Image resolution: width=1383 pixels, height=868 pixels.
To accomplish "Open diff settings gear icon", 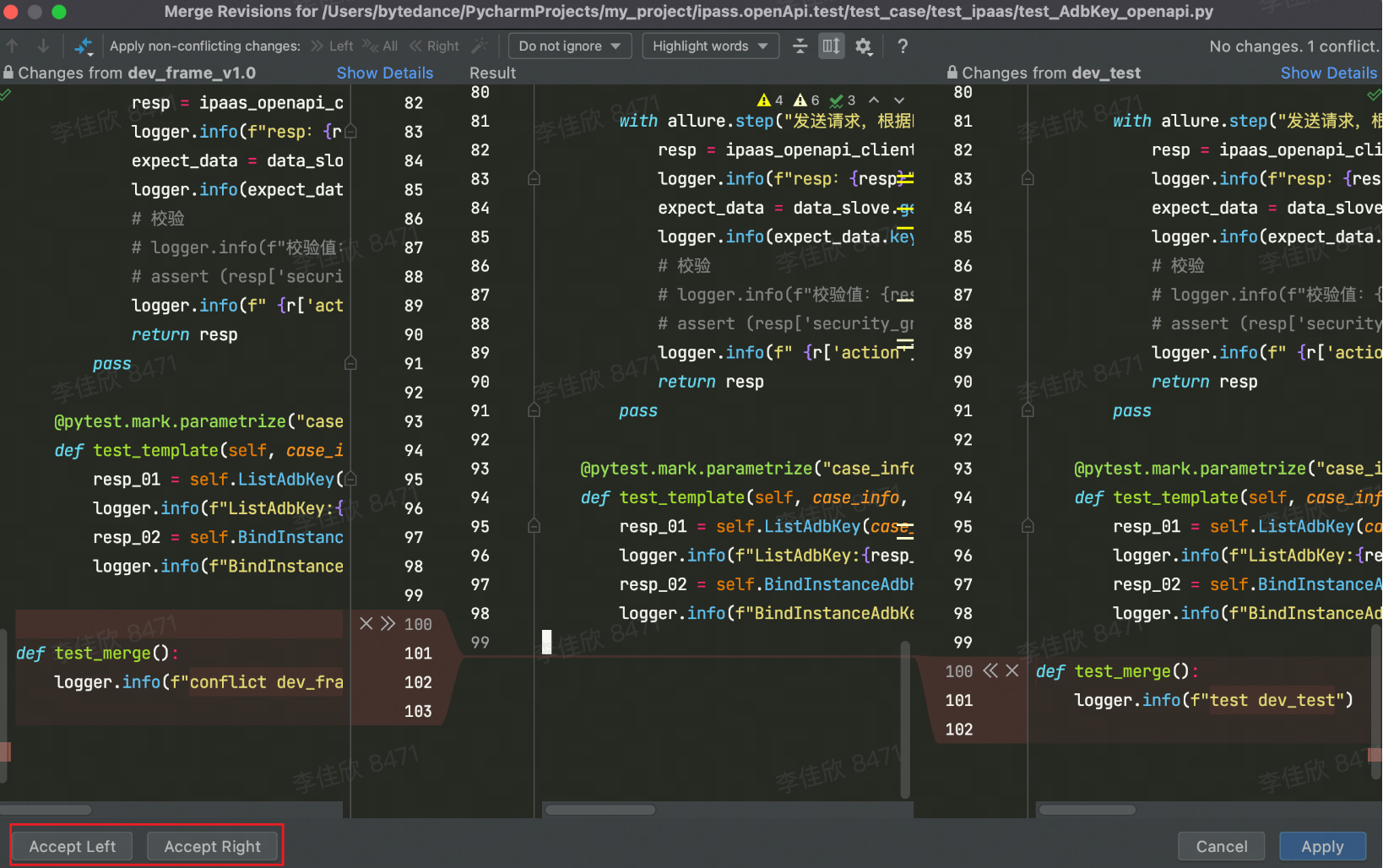I will click(x=864, y=46).
